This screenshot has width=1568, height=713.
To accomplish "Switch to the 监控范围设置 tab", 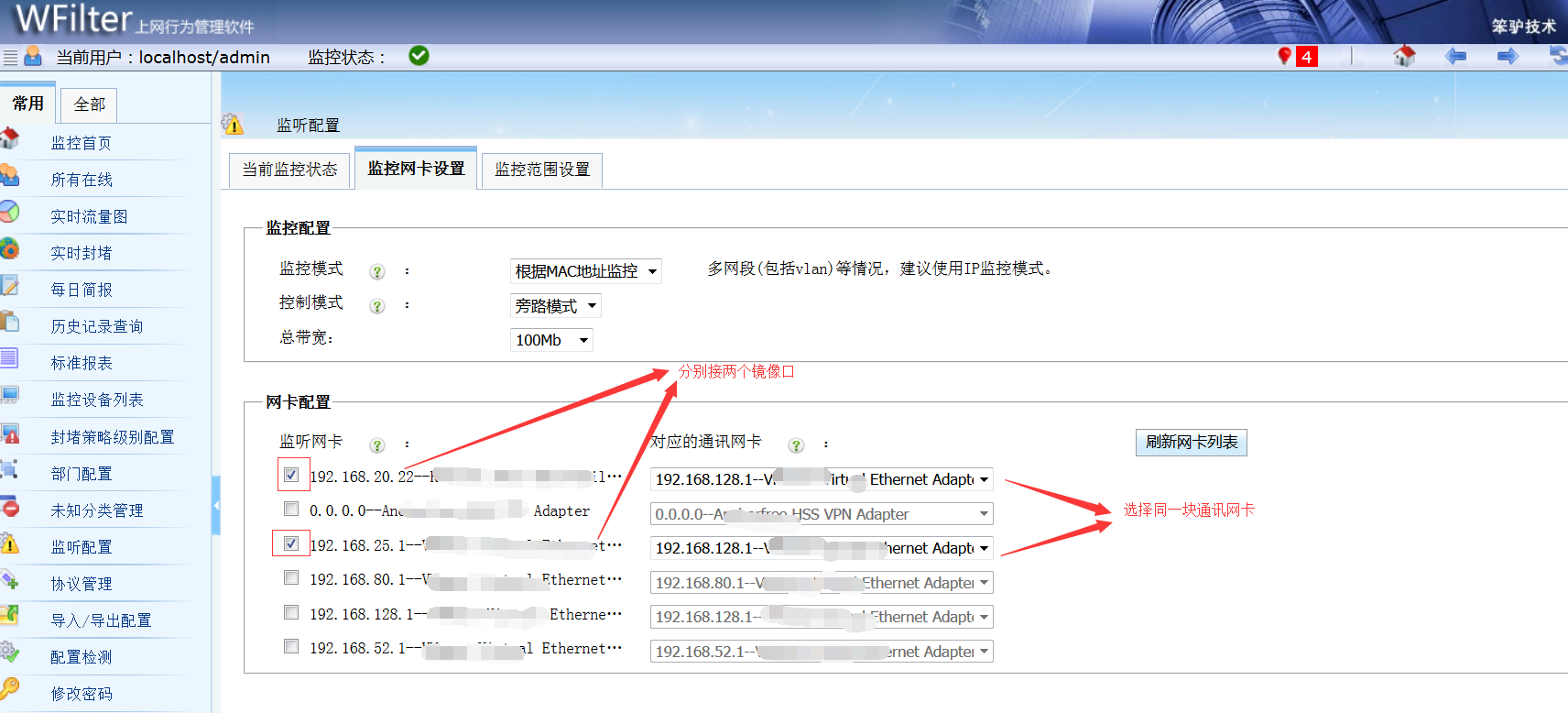I will click(542, 170).
